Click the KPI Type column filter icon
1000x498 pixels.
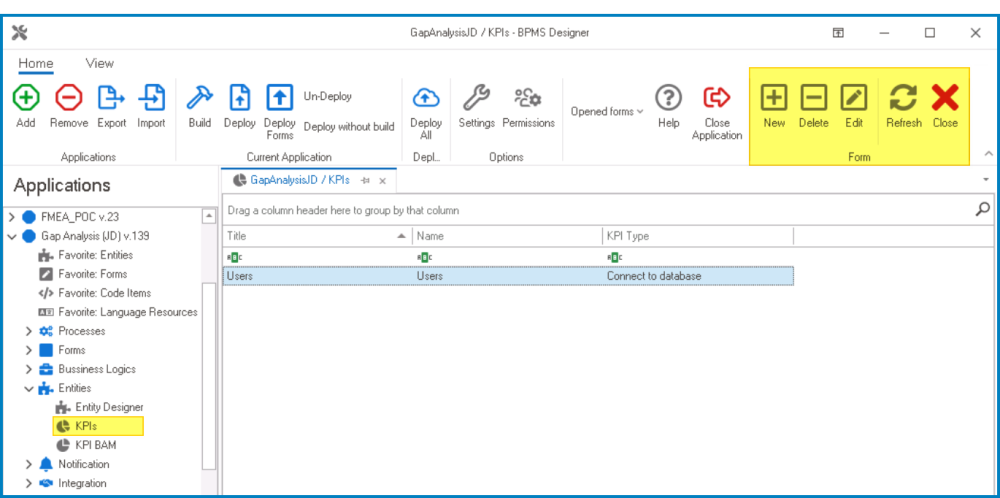pos(614,257)
